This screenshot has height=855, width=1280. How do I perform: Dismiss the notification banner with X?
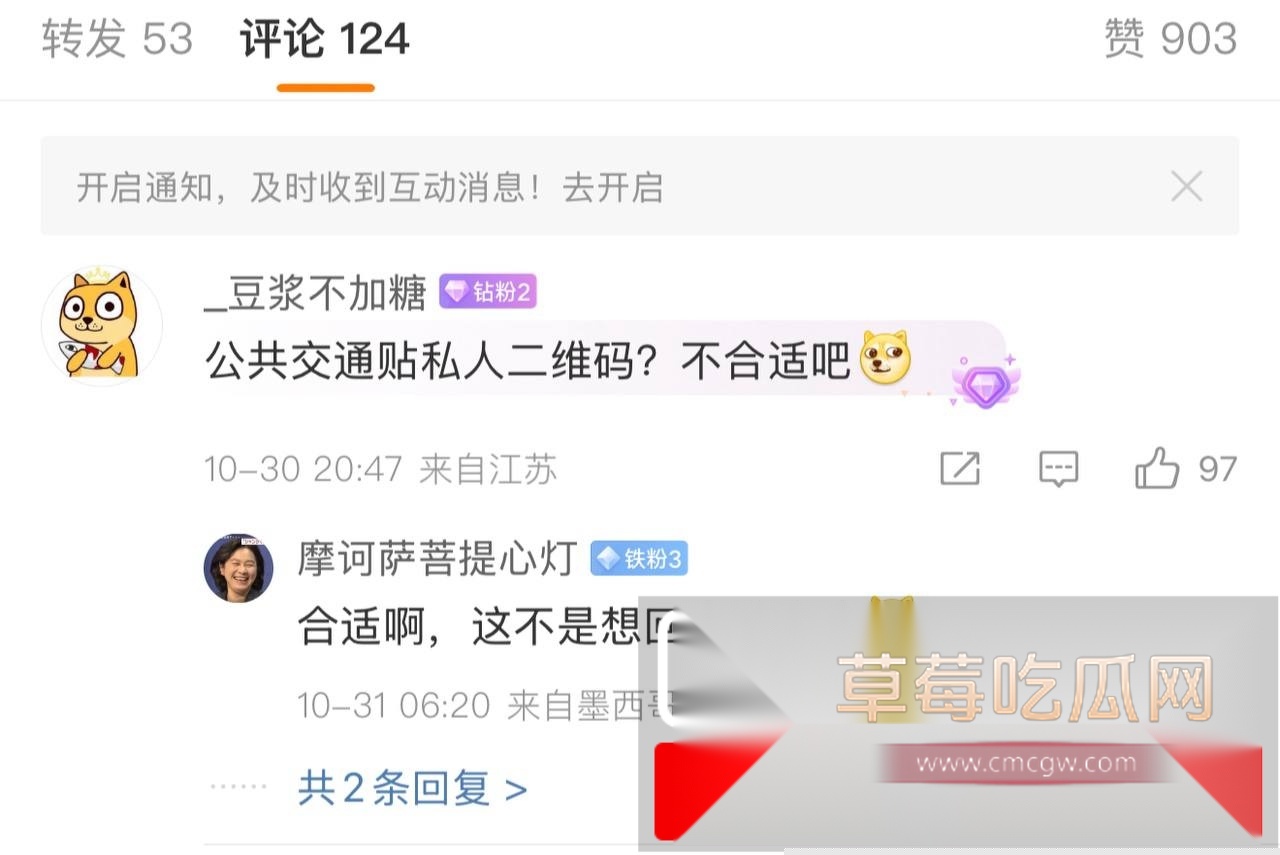tap(1186, 186)
